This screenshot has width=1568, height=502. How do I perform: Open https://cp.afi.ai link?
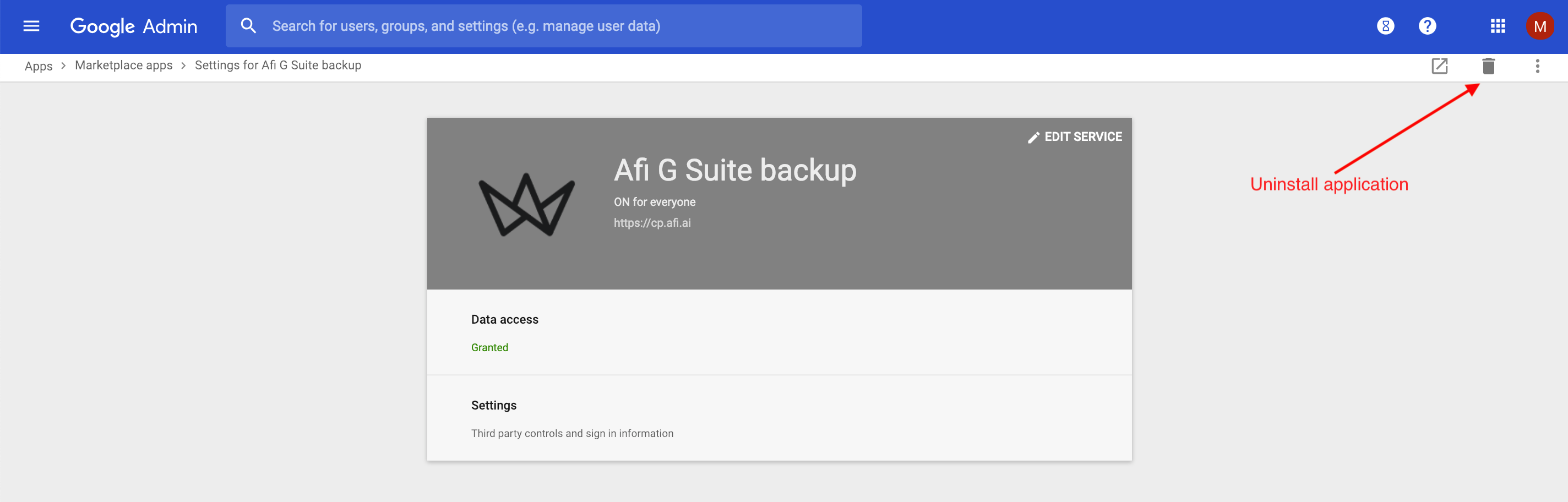pos(652,223)
